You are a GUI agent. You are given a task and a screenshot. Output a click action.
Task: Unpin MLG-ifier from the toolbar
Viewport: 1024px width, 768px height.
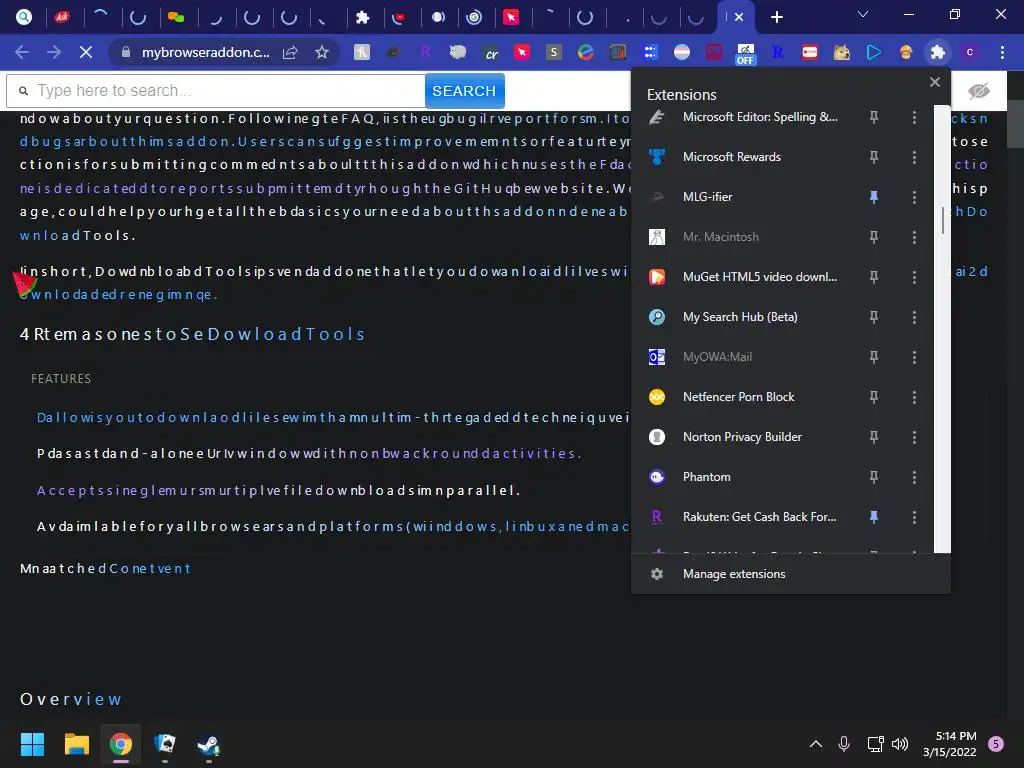pyautogui.click(x=874, y=197)
